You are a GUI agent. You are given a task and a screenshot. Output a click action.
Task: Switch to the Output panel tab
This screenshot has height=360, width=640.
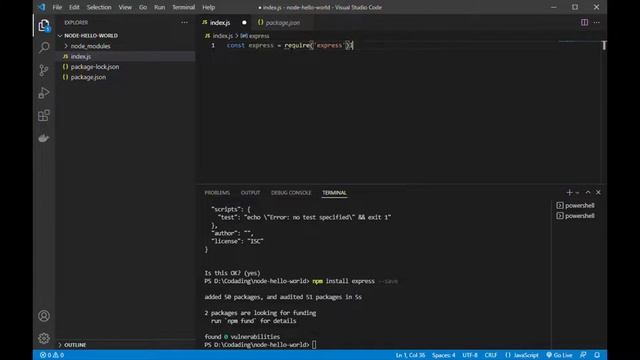coord(250,193)
